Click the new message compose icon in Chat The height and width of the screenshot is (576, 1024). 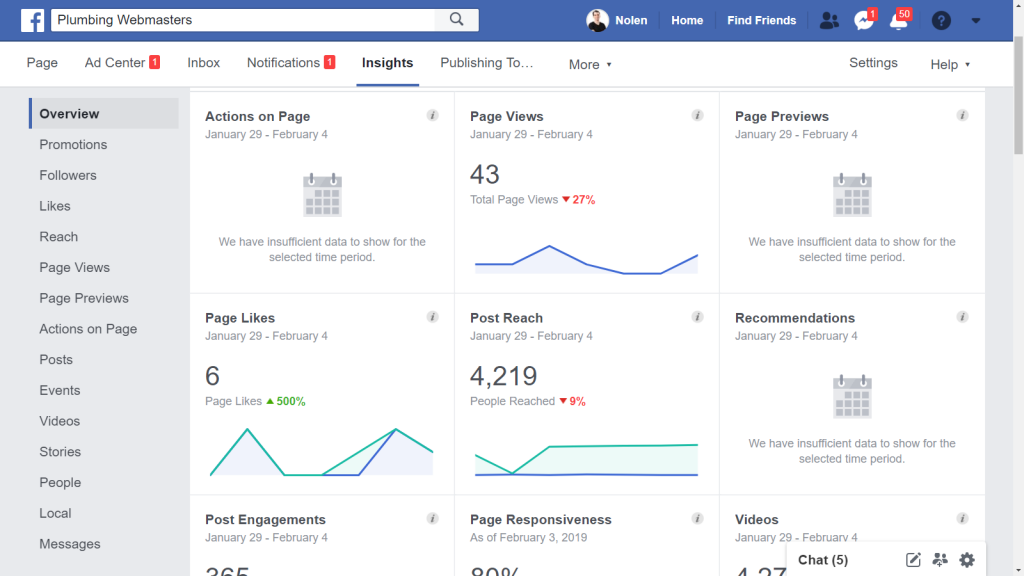point(913,560)
